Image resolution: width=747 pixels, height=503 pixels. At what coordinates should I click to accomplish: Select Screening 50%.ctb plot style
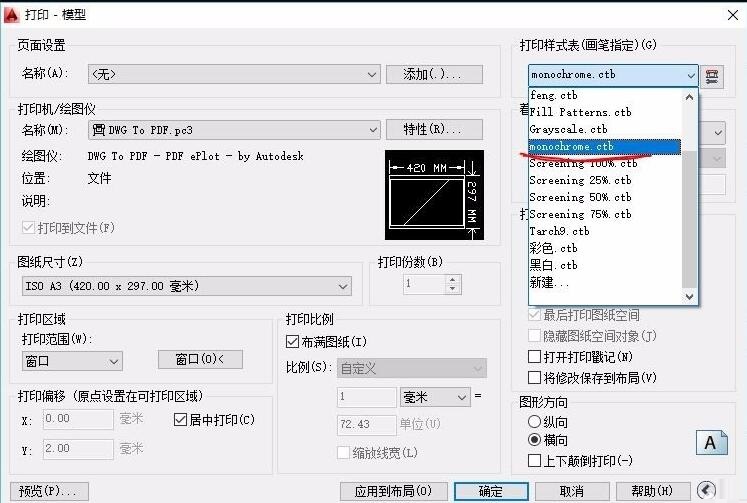pos(605,197)
